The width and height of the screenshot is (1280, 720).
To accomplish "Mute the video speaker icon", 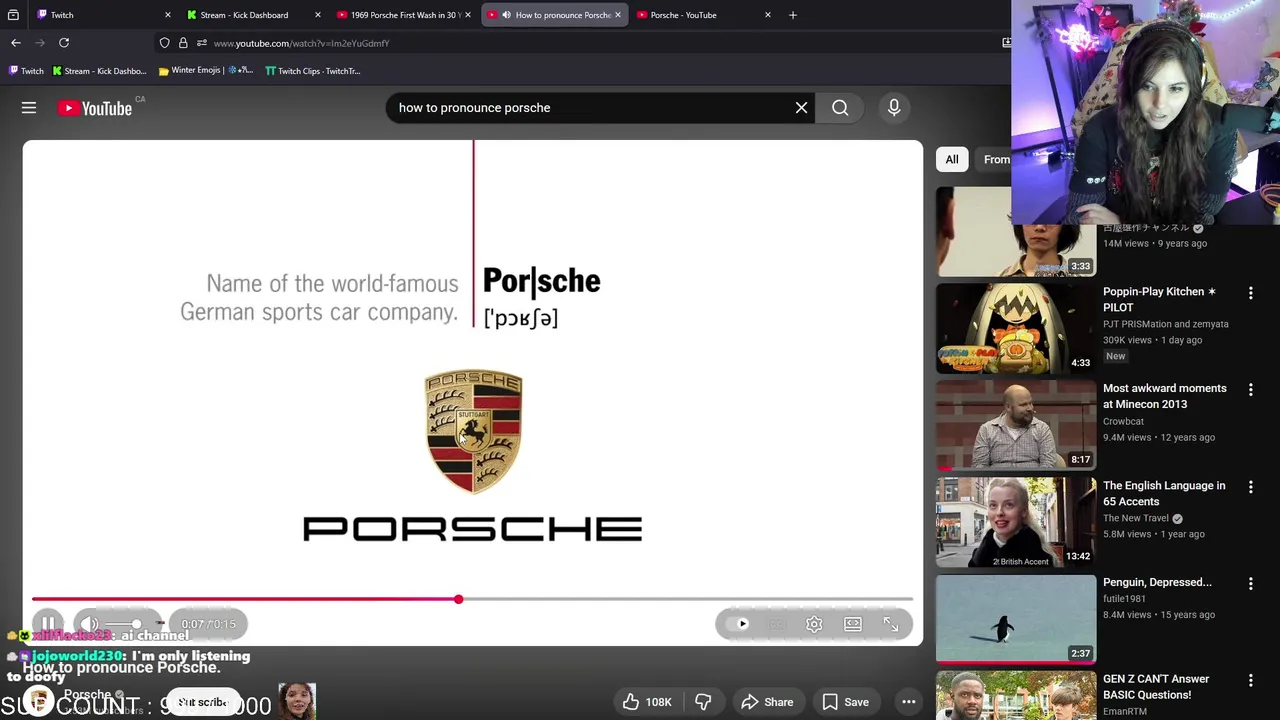I will (x=88, y=624).
